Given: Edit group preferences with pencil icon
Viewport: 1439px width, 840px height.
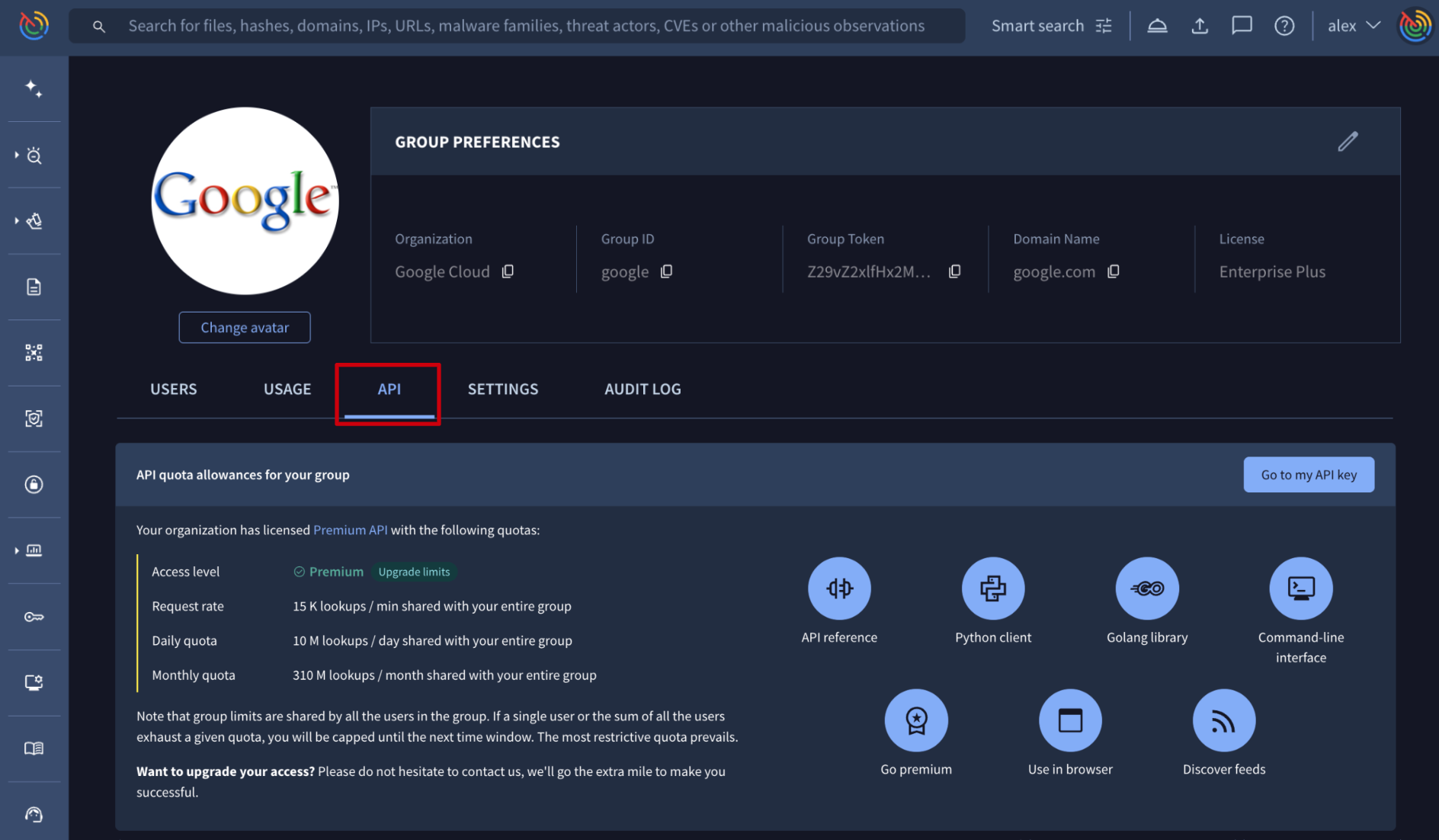Looking at the screenshot, I should pyautogui.click(x=1348, y=142).
